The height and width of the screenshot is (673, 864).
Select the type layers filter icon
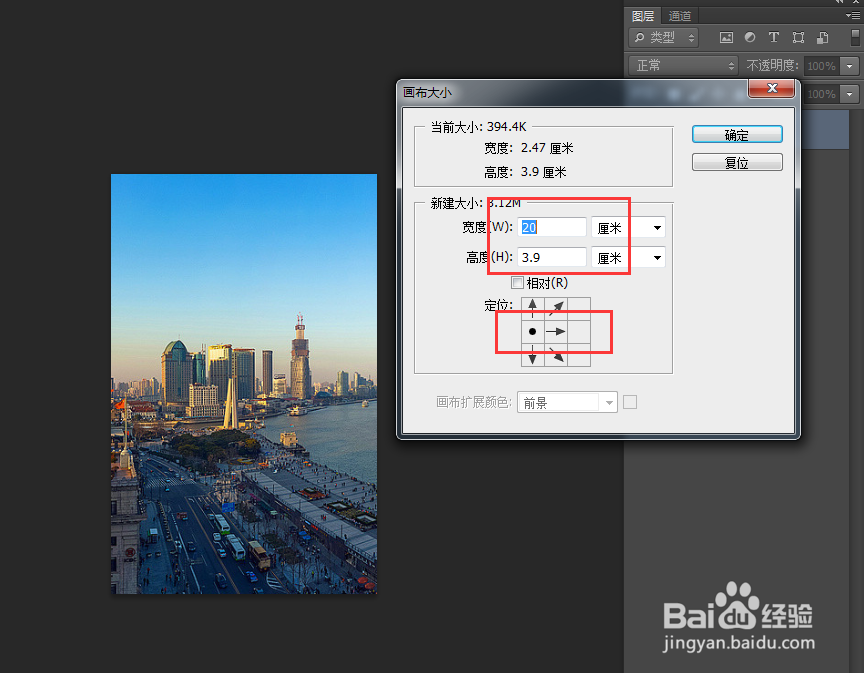coord(774,37)
